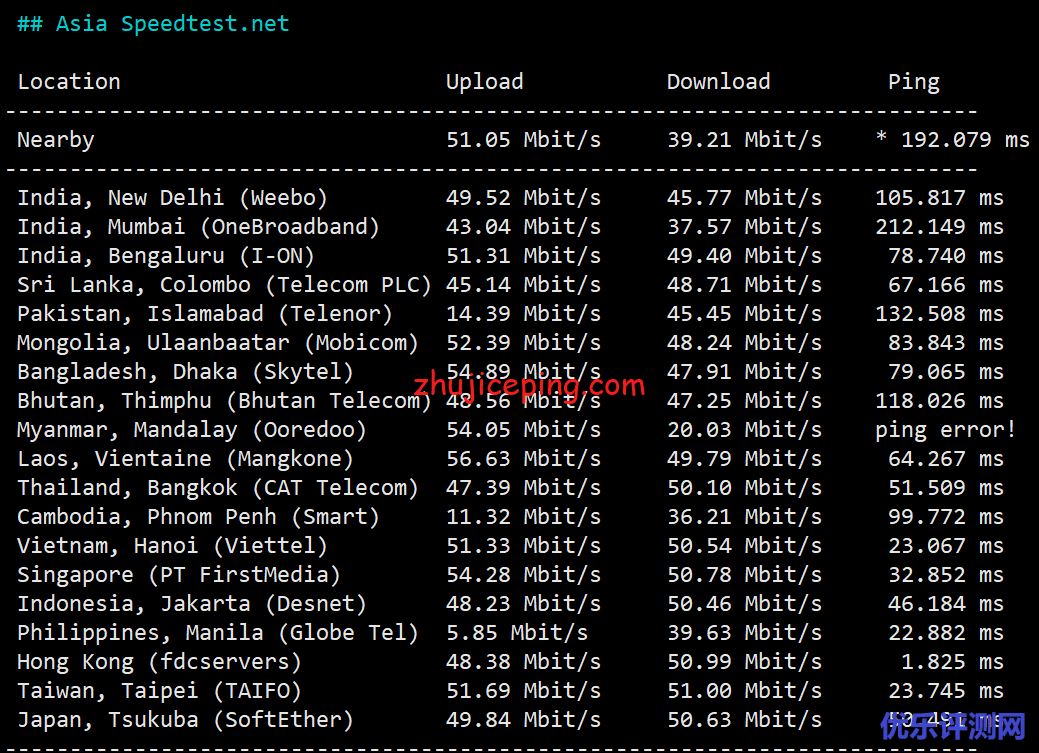Click 'Bangladesh, Dhaka (Skytel)' row
1039x753 pixels.
coord(510,372)
